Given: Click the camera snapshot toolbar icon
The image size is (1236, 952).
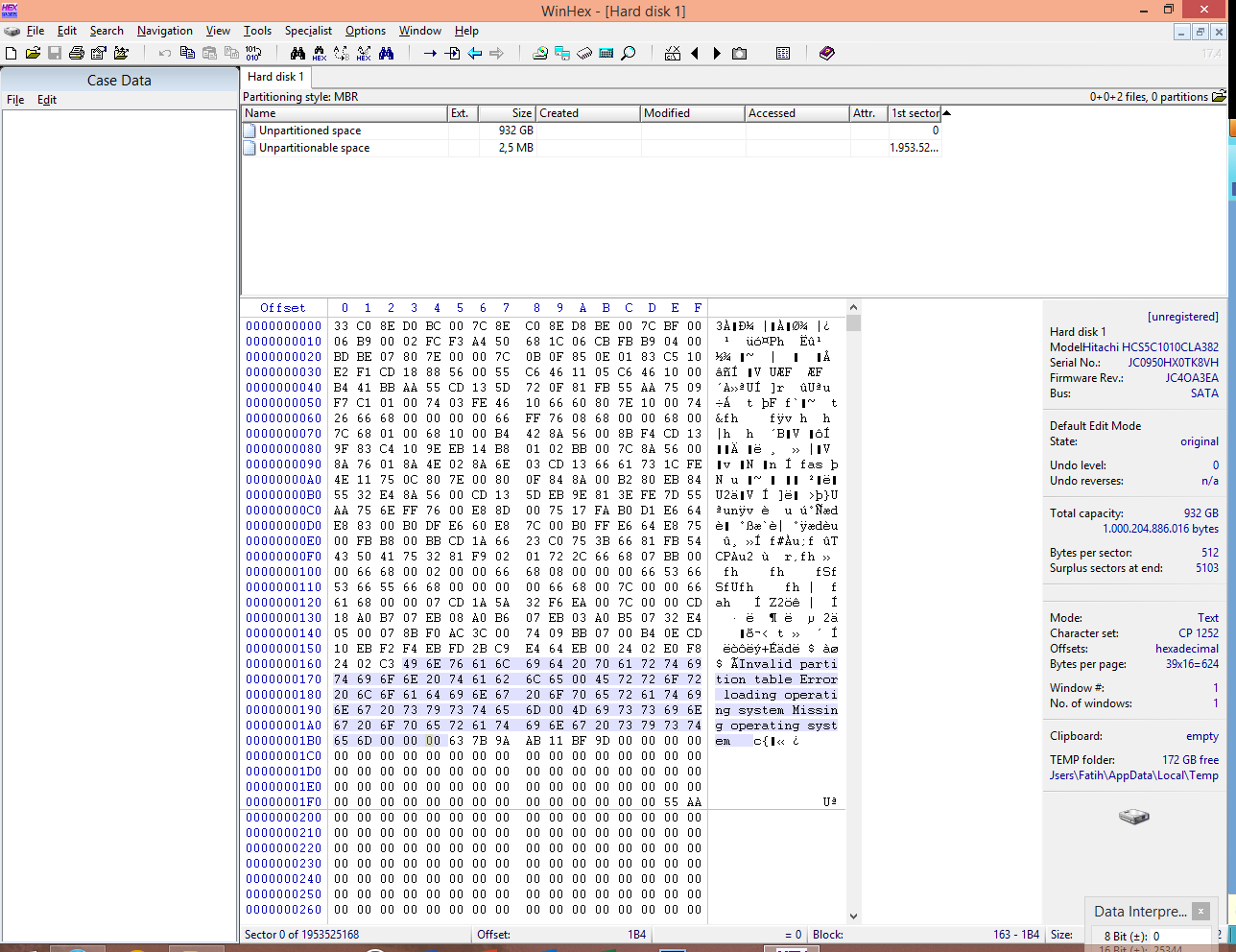Looking at the screenshot, I should click(739, 54).
